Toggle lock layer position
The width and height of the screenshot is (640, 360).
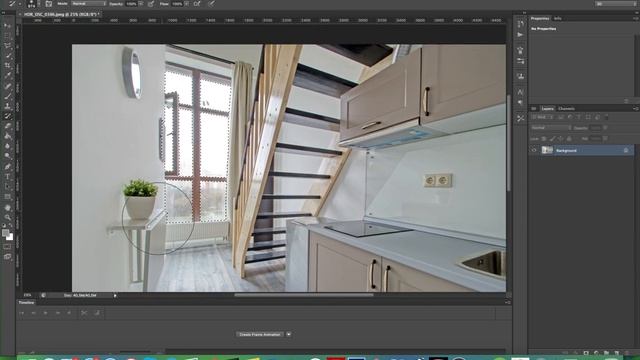[560, 139]
